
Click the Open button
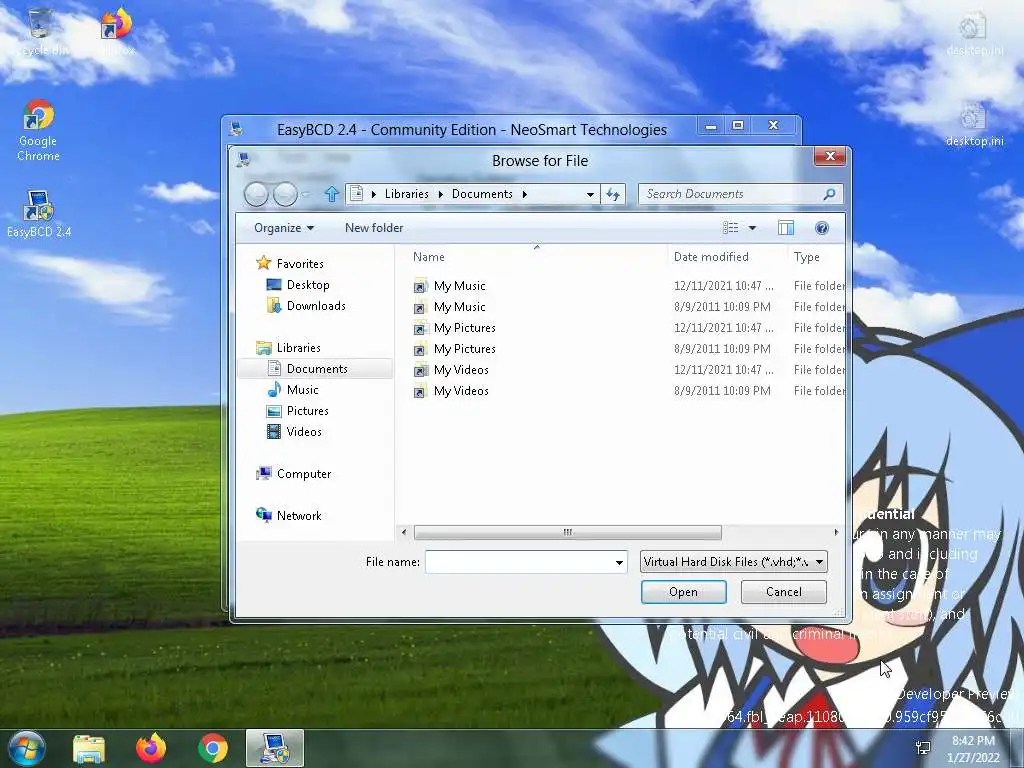point(683,592)
